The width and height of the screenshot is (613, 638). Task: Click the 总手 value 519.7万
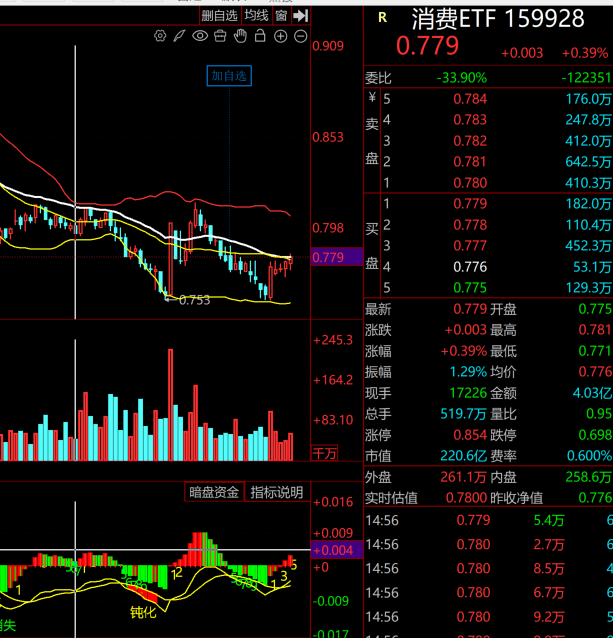(x=463, y=414)
